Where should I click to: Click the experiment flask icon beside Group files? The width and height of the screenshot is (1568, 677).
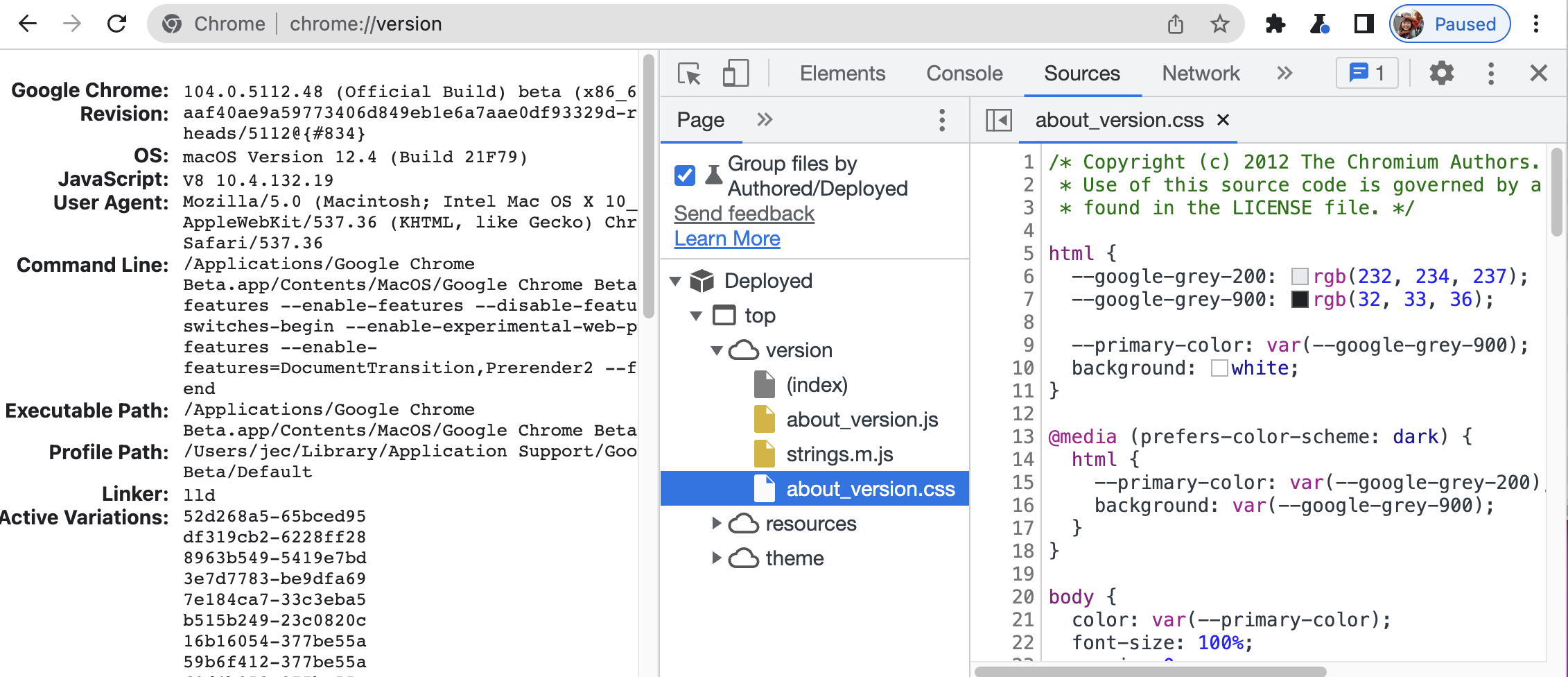pyautogui.click(x=713, y=175)
